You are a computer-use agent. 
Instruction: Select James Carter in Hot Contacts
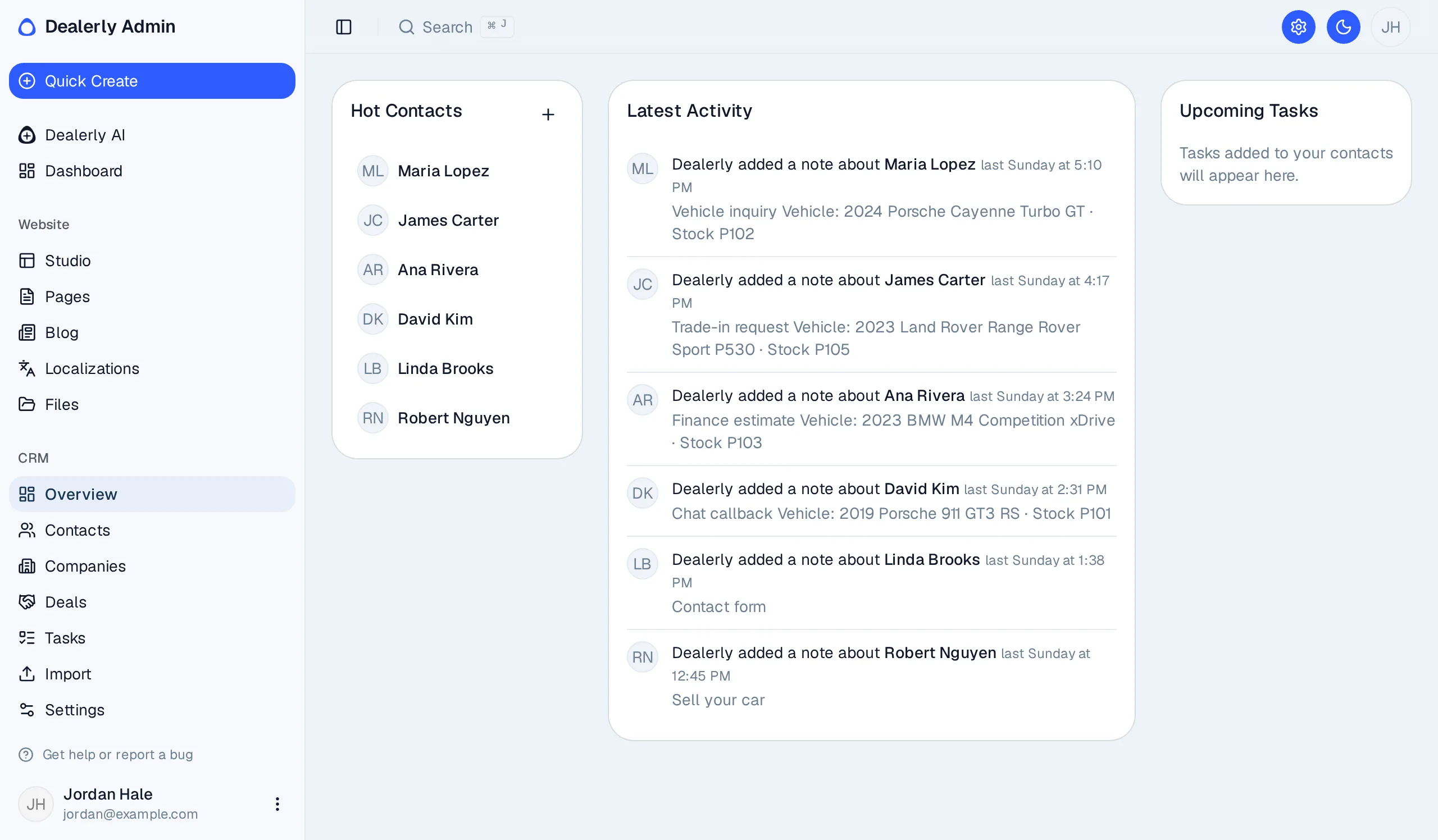point(457,220)
